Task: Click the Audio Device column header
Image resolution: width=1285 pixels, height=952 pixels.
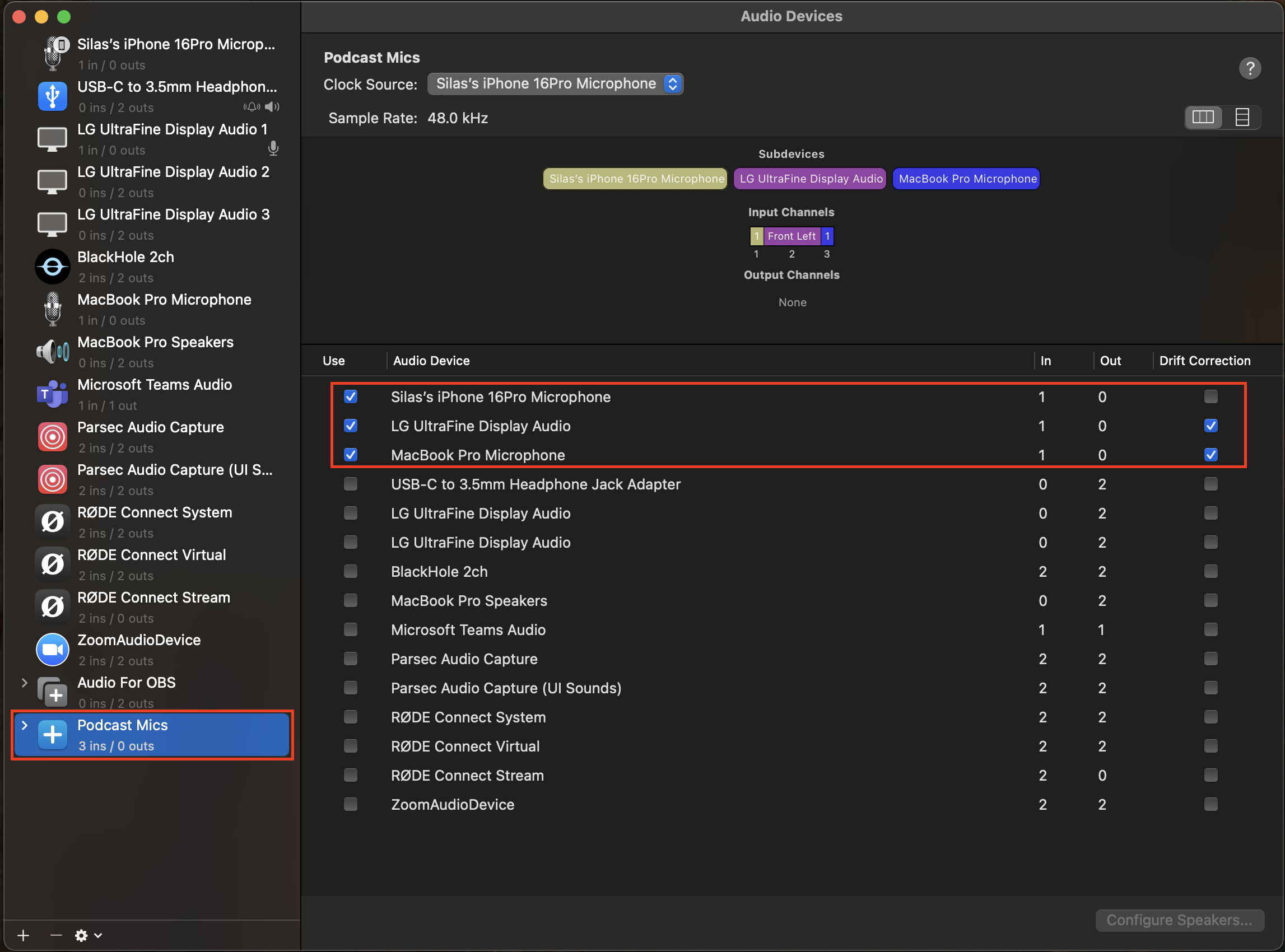Action: (431, 361)
